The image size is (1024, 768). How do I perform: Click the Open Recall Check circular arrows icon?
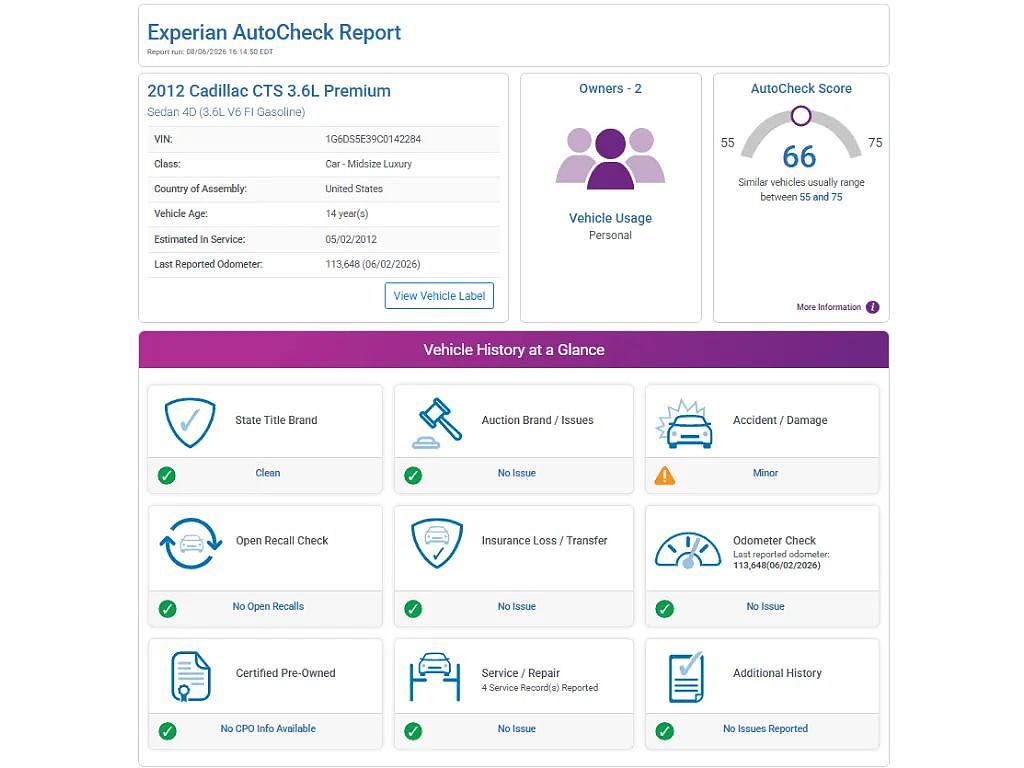pos(191,543)
